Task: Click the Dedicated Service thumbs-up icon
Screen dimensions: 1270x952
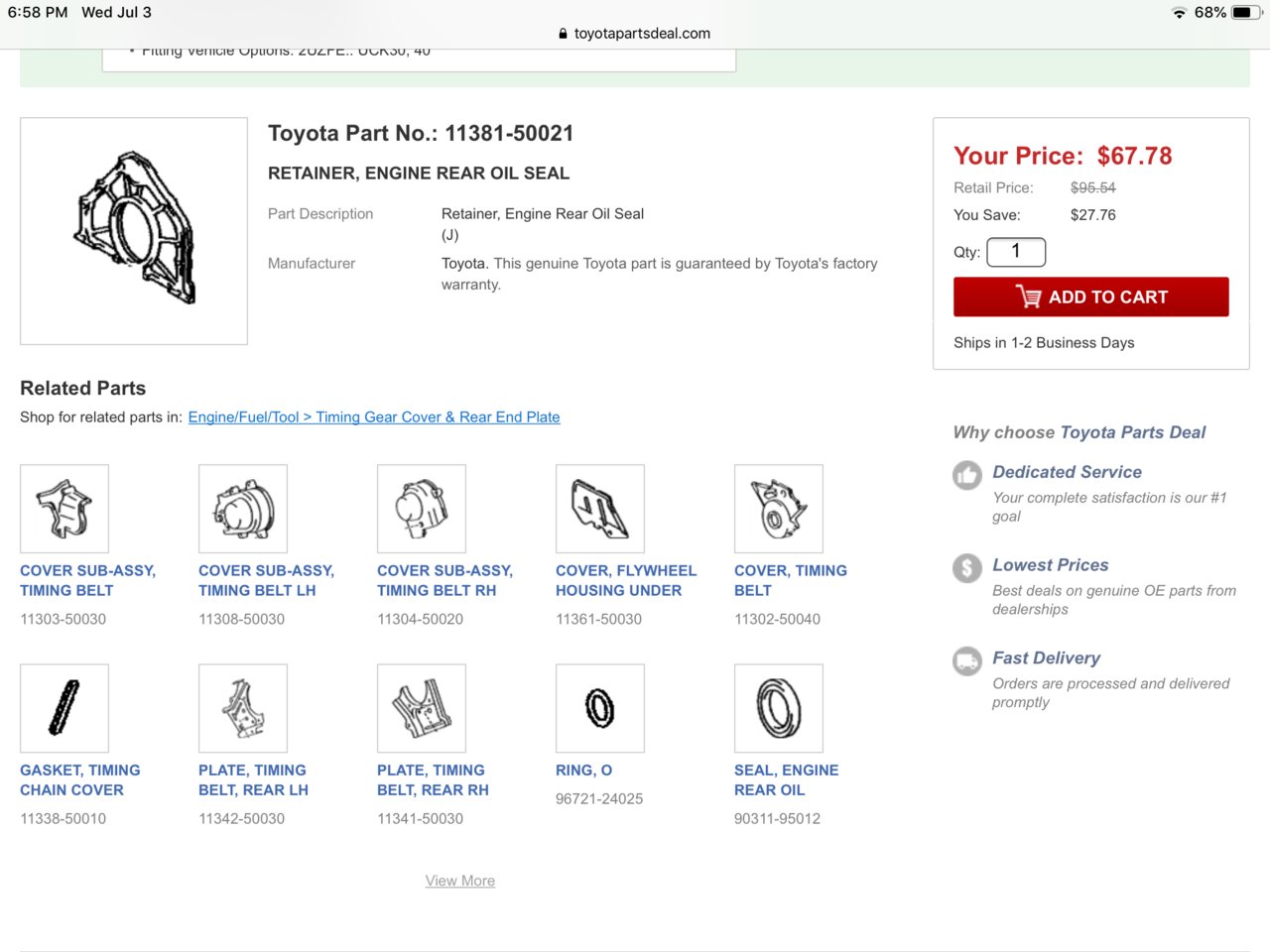Action: pos(966,475)
